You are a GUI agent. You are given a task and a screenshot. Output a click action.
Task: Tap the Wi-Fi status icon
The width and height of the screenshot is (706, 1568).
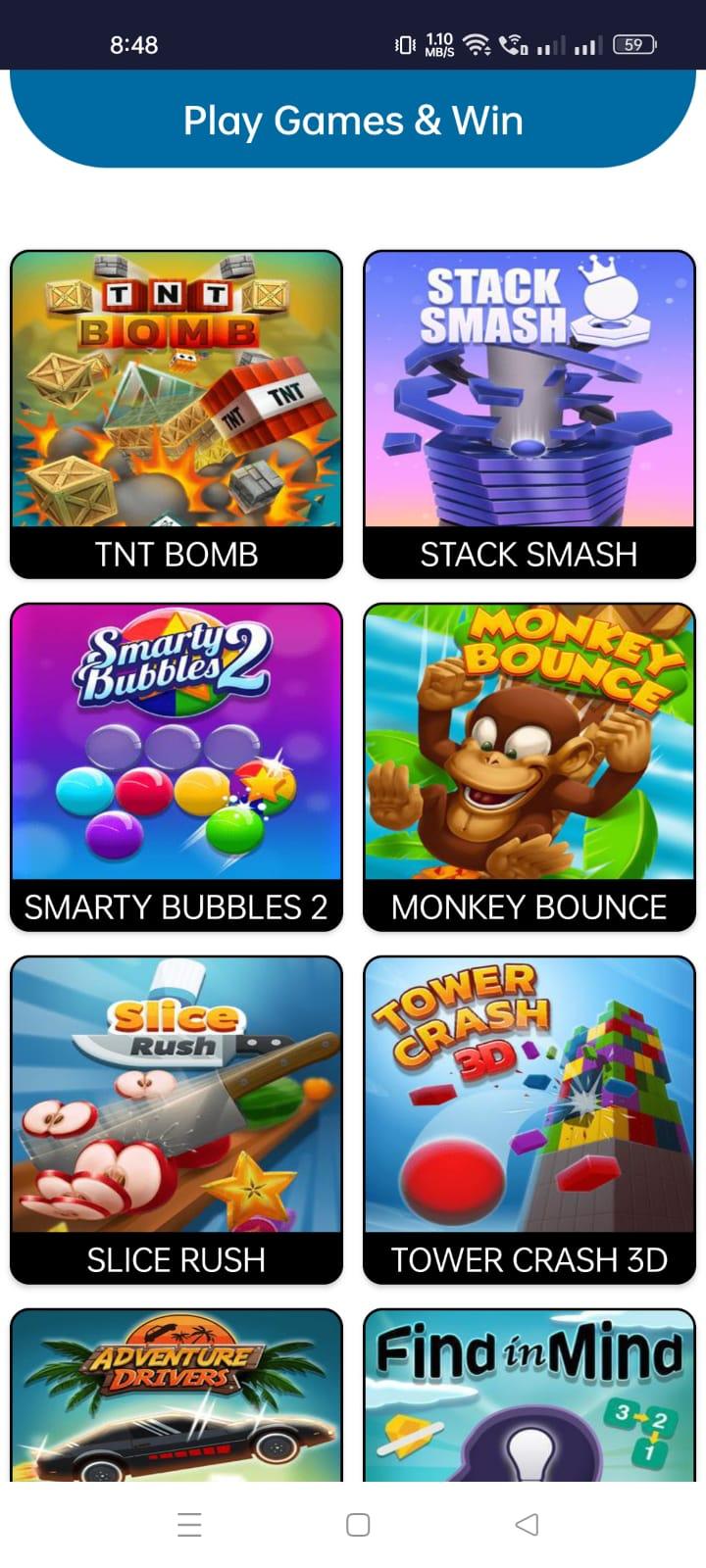click(x=477, y=44)
